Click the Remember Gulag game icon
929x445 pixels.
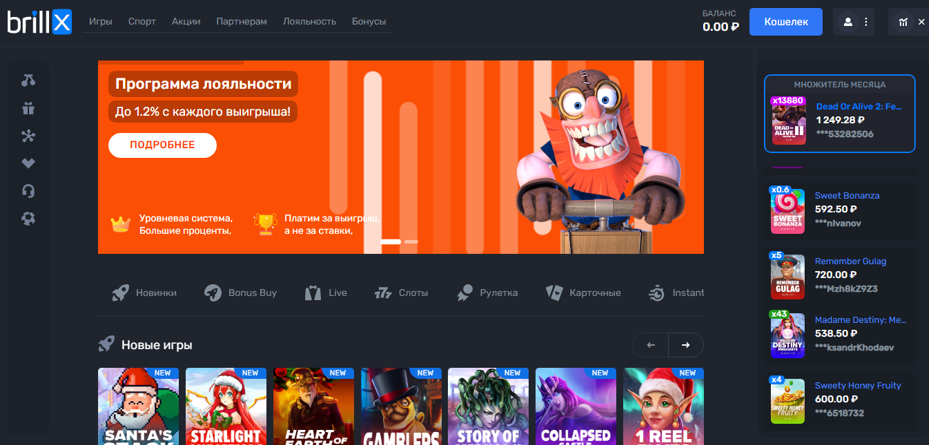787,277
